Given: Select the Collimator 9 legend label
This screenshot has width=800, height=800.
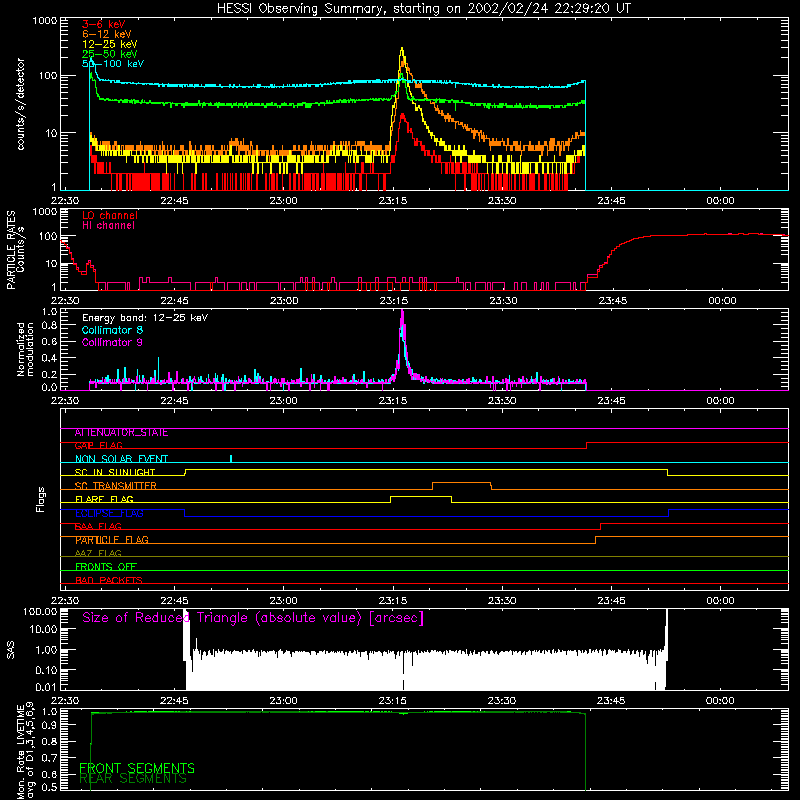Looking at the screenshot, I should click(112, 342).
